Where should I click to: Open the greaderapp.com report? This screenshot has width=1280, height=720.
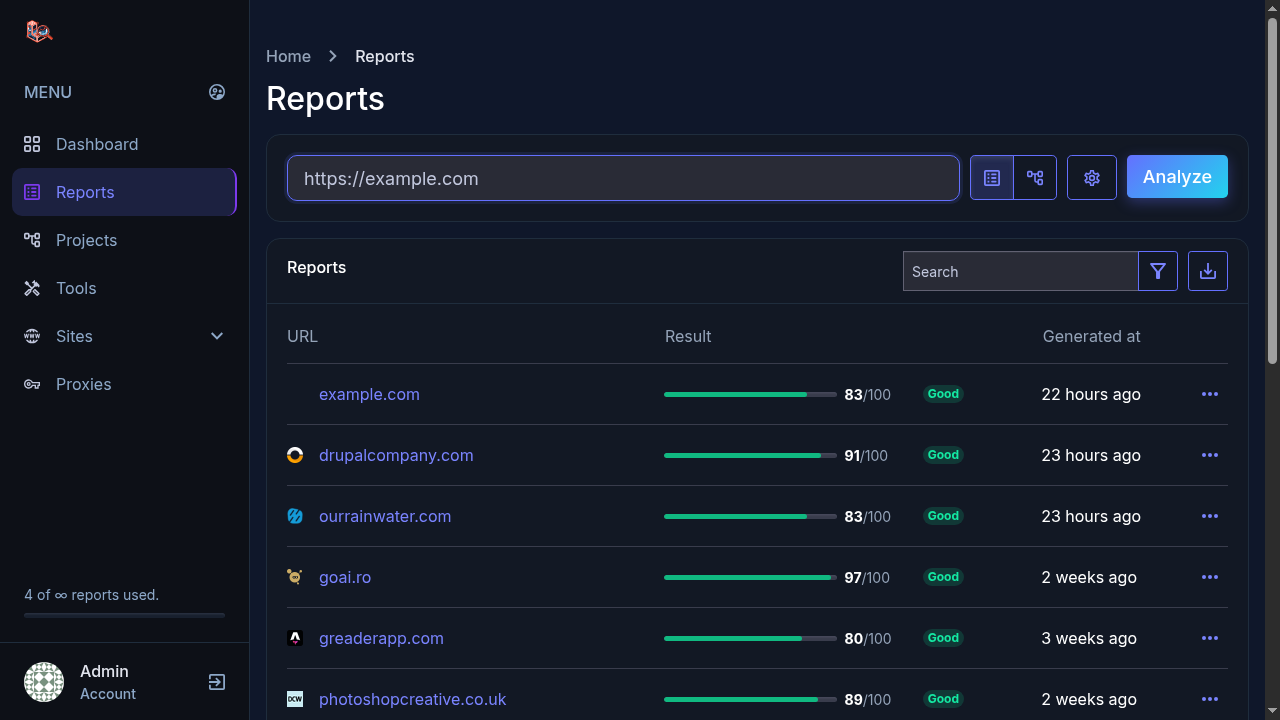click(x=381, y=638)
